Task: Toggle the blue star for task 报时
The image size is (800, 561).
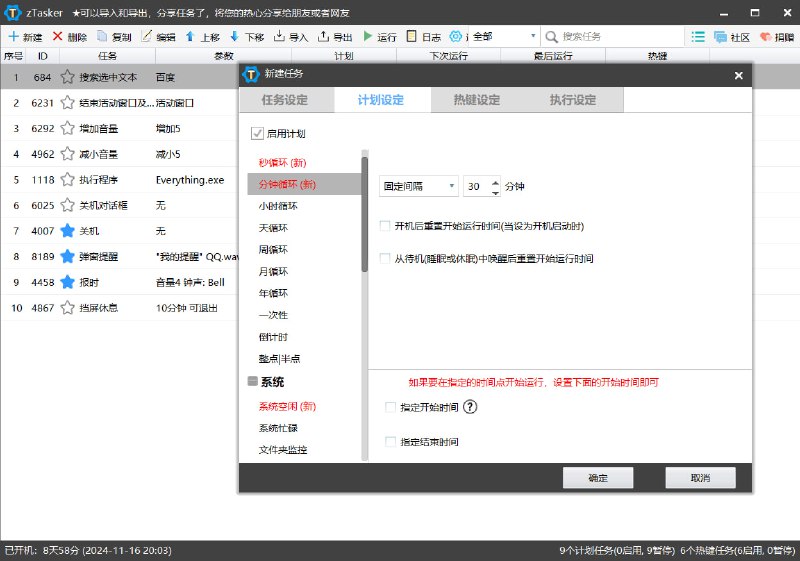Action: [67, 282]
